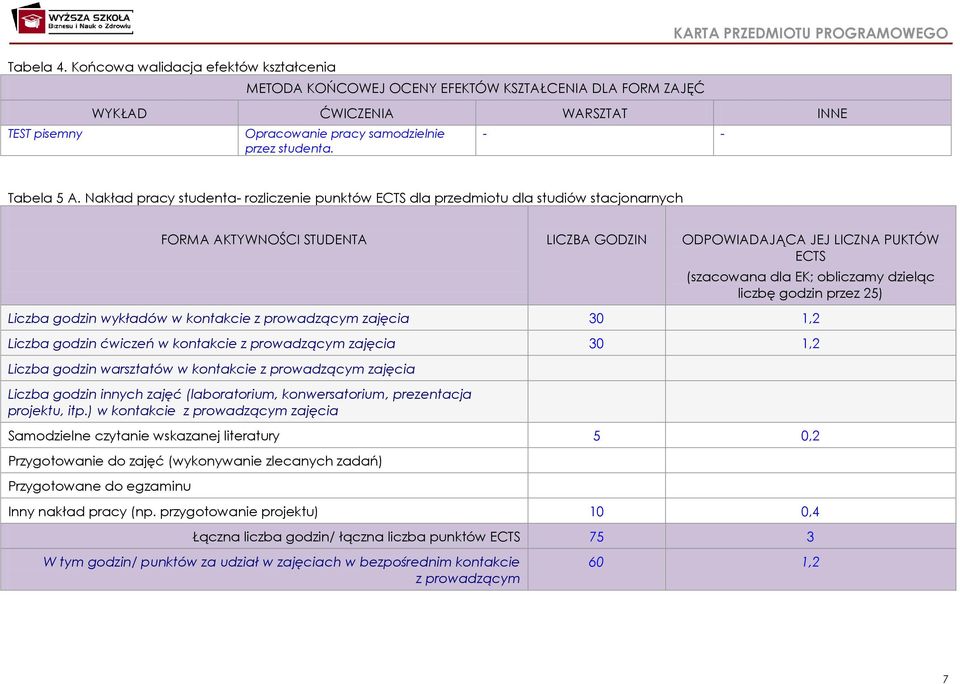Select 'Przygotowanie do zajęć' row label
960x684 pixels.
click(x=195, y=461)
